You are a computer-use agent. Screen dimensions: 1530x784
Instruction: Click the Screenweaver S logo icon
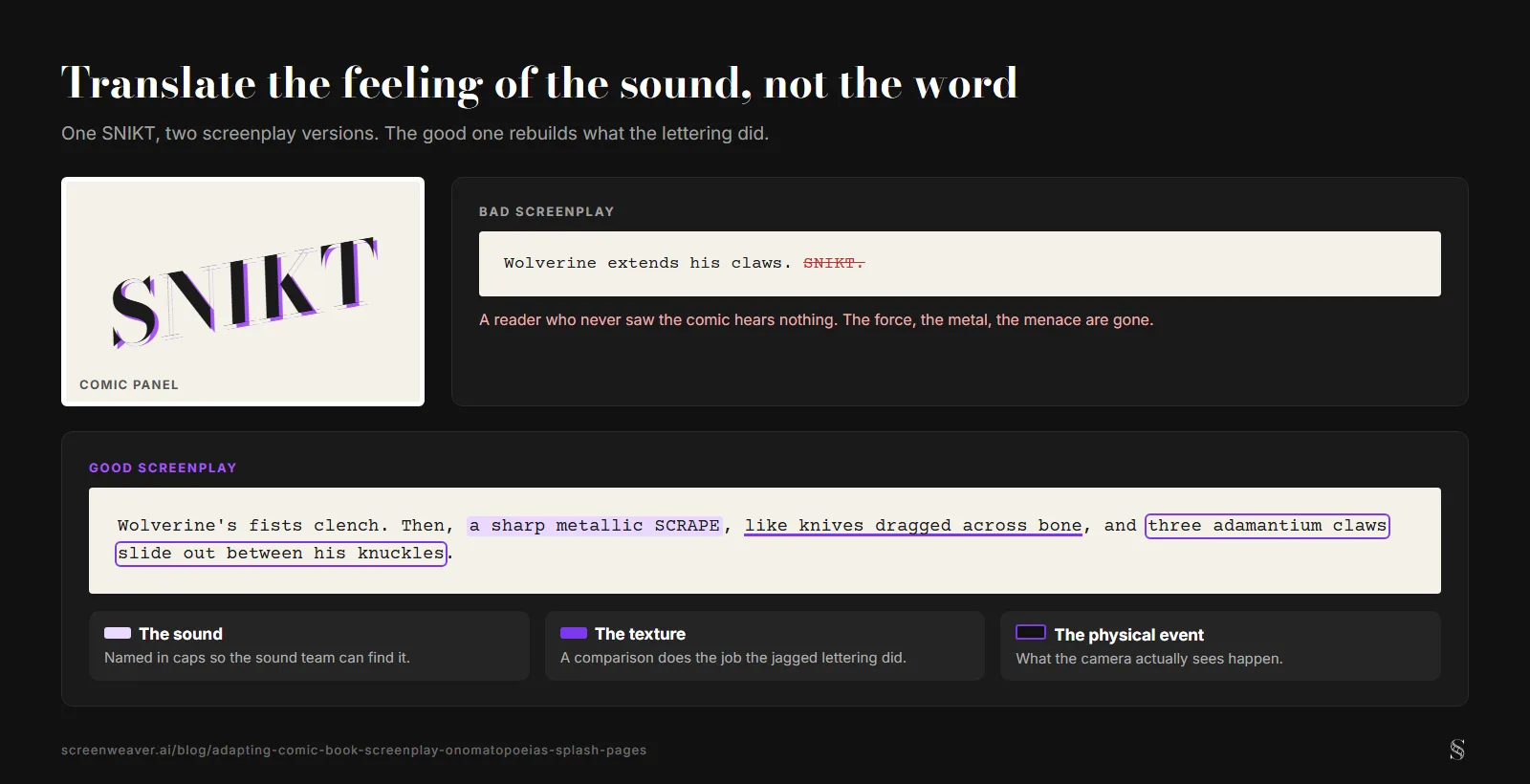coord(1456,750)
